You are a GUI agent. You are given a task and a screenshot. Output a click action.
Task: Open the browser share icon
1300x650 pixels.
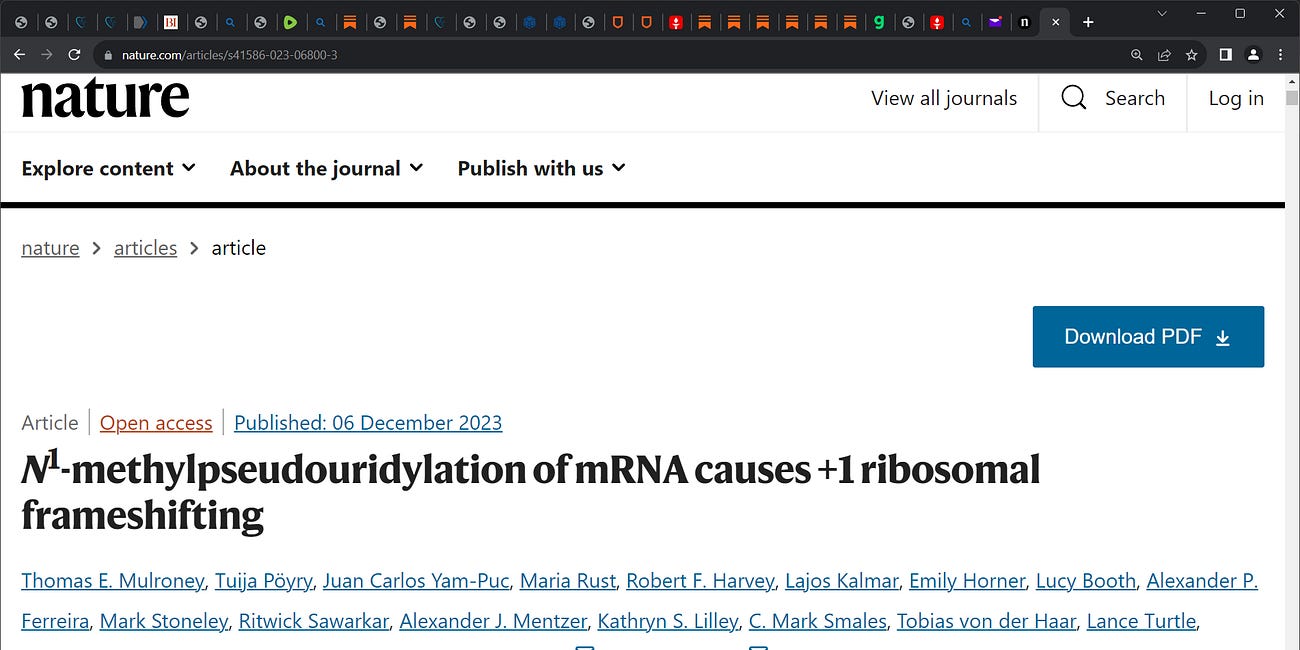pyautogui.click(x=1163, y=55)
